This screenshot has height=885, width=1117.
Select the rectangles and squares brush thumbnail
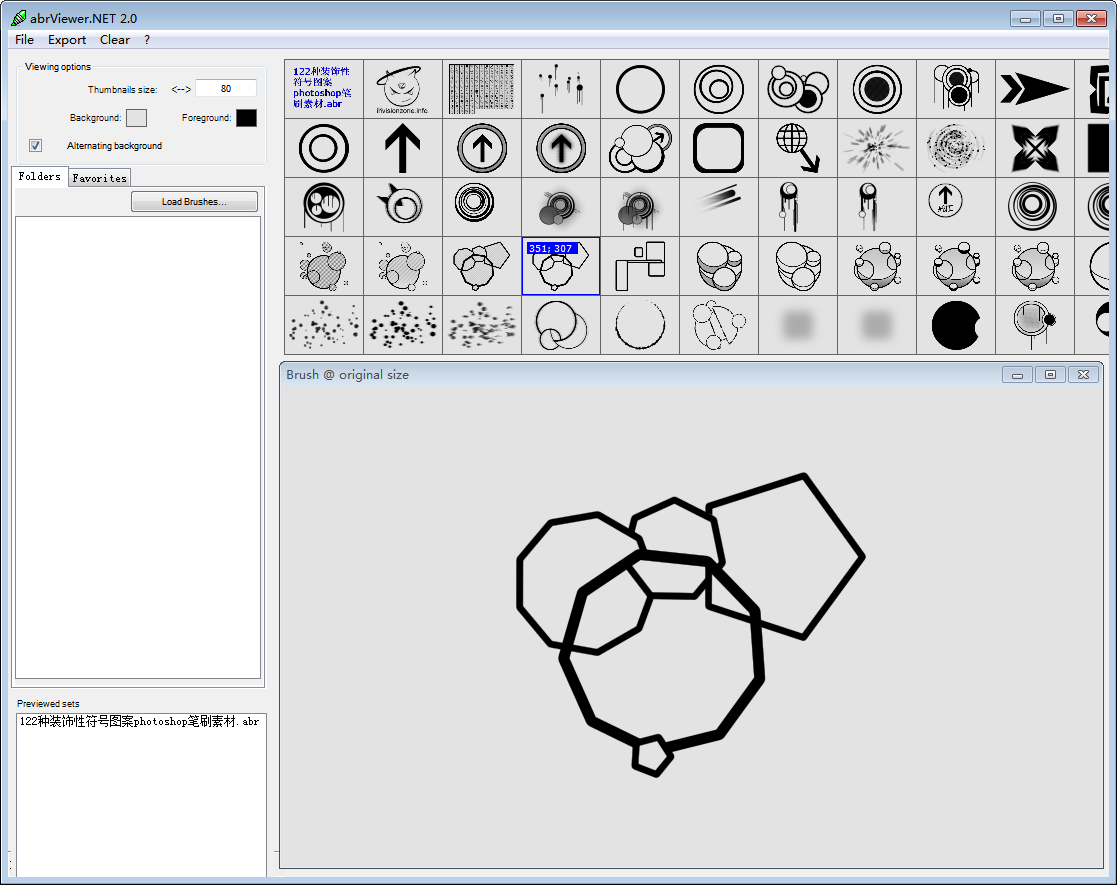(640, 266)
